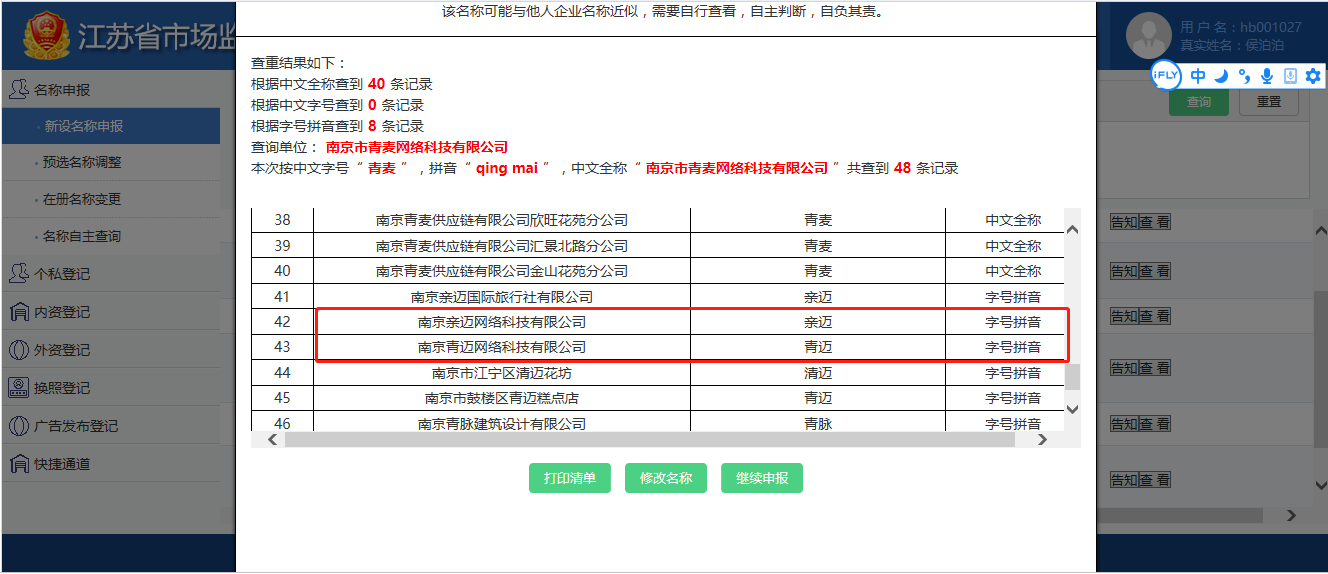Open 名称自主查询 in sidebar
The width and height of the screenshot is (1328, 574).
point(110,236)
